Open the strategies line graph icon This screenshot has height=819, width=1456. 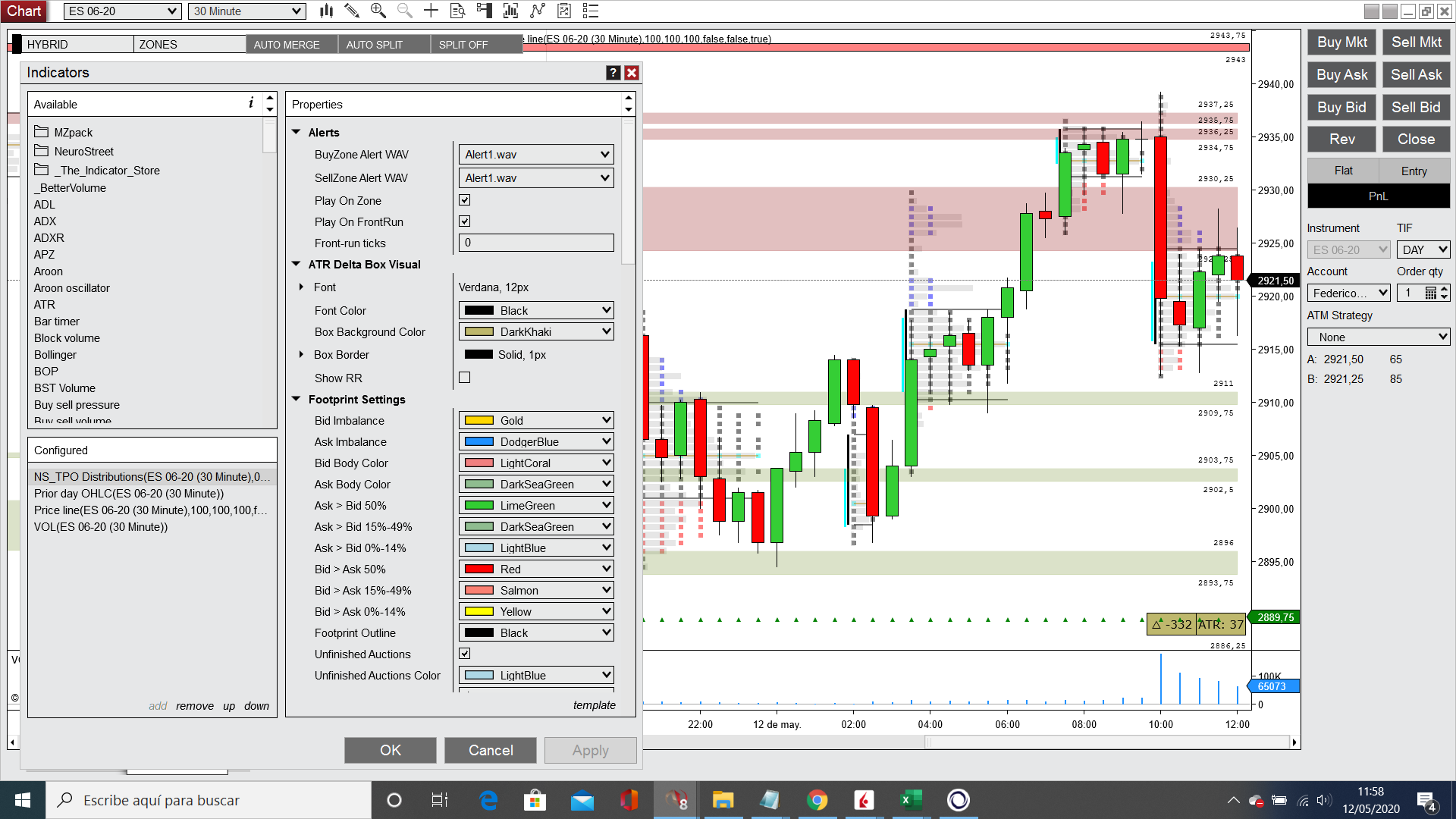(x=538, y=11)
